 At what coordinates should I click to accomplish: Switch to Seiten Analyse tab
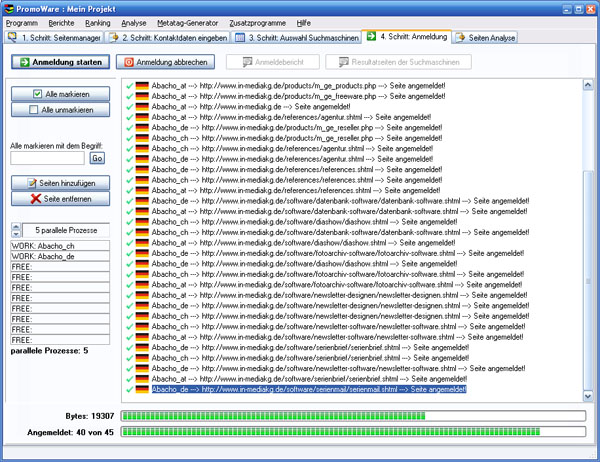click(485, 38)
